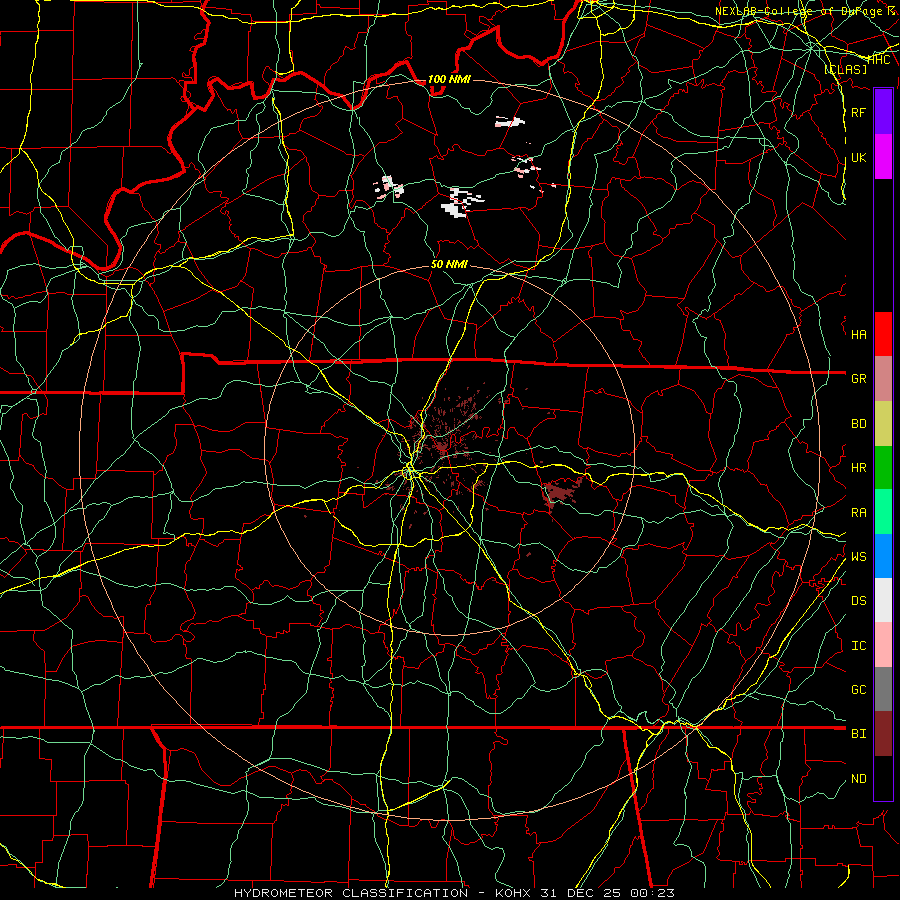
Task: Click the UK legend label
Action: (859, 157)
